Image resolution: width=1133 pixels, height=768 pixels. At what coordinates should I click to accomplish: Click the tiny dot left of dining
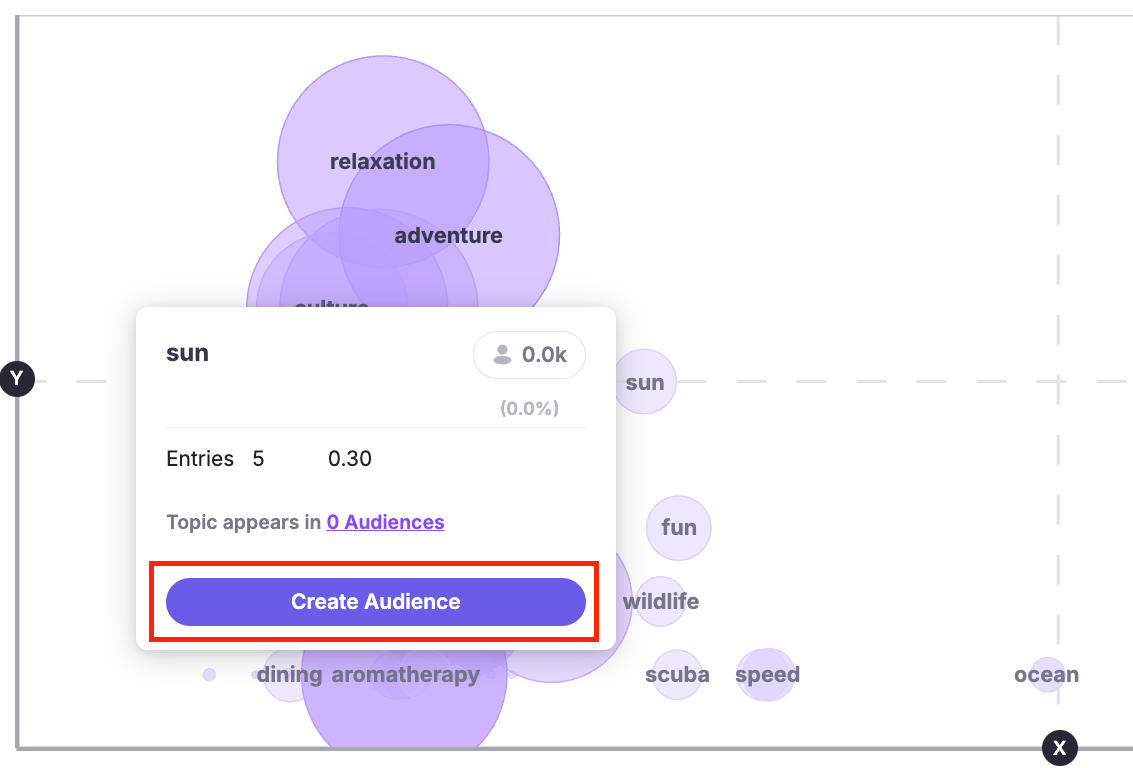point(209,675)
